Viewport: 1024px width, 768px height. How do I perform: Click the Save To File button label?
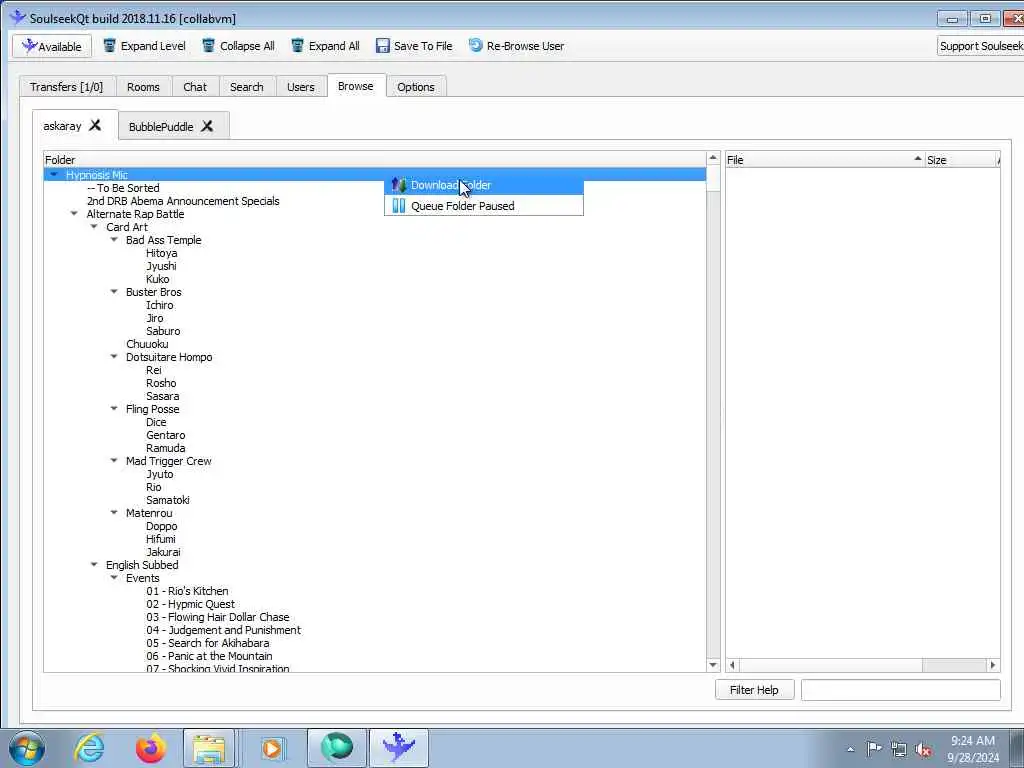(423, 46)
